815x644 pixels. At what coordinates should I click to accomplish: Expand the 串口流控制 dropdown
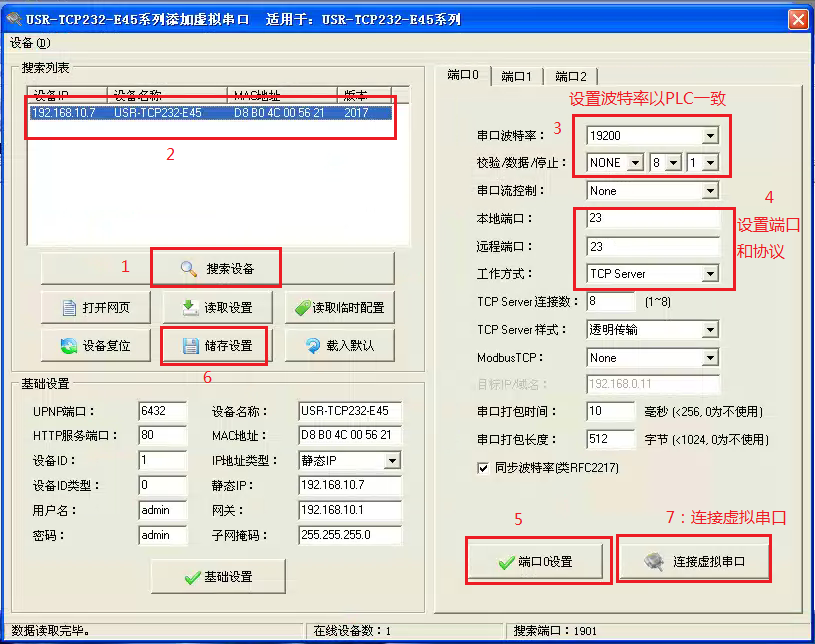[709, 191]
